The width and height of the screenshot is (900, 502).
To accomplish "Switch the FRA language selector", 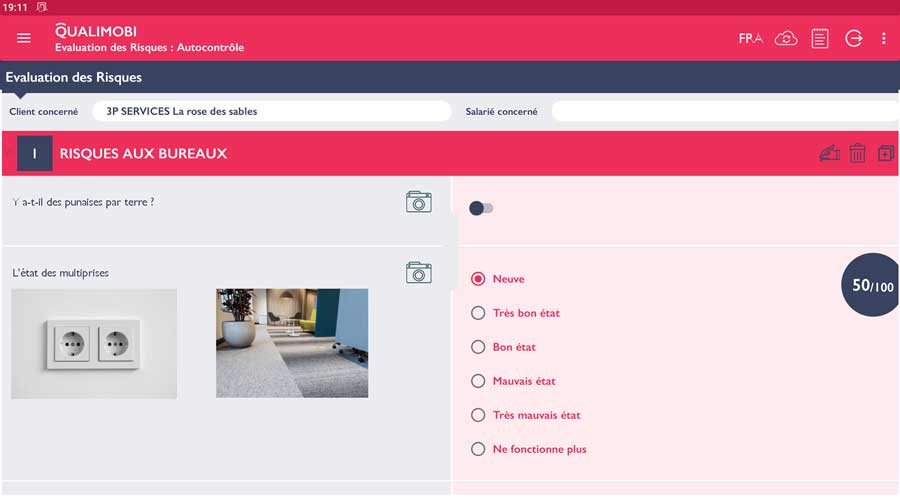I will click(750, 38).
